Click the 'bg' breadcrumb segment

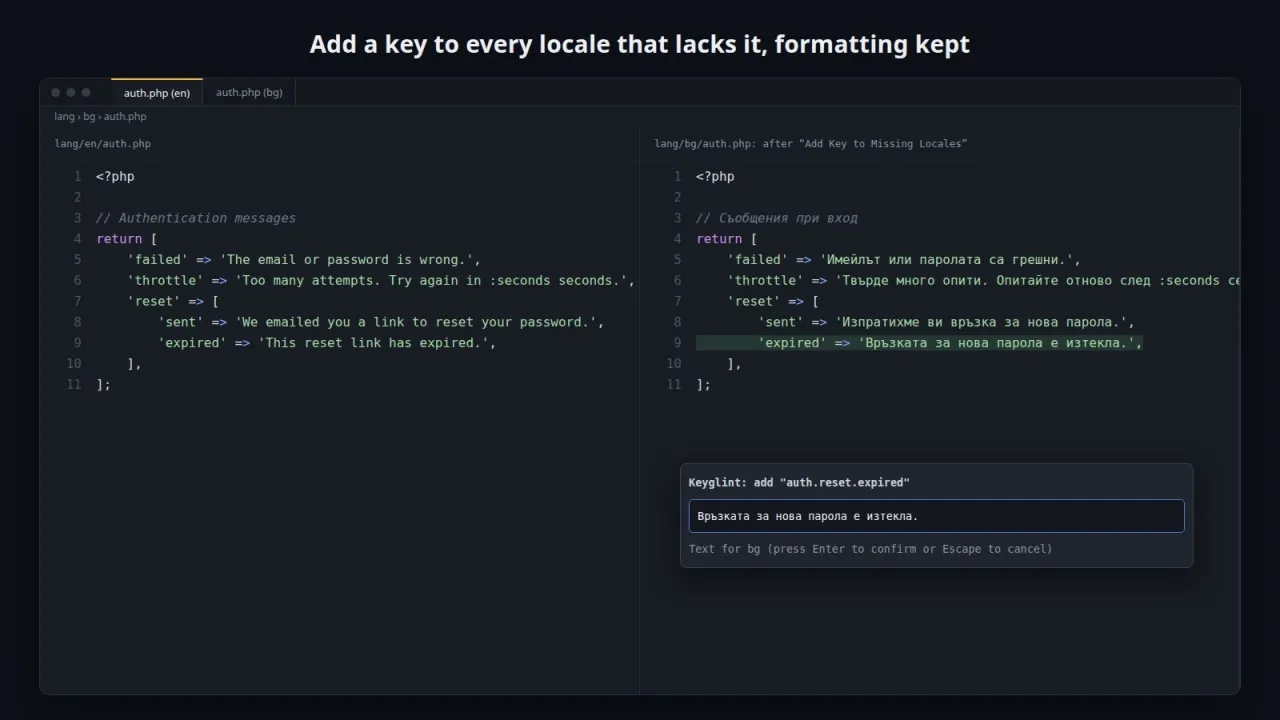click(x=89, y=117)
